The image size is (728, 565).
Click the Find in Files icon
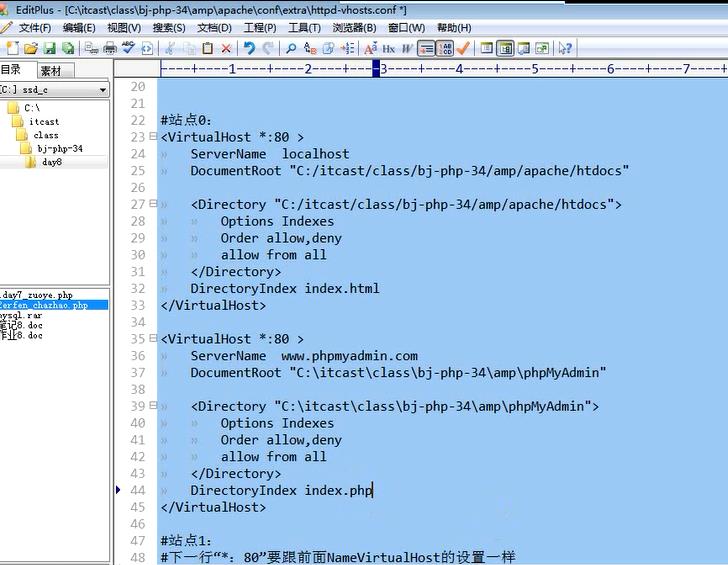tap(329, 48)
